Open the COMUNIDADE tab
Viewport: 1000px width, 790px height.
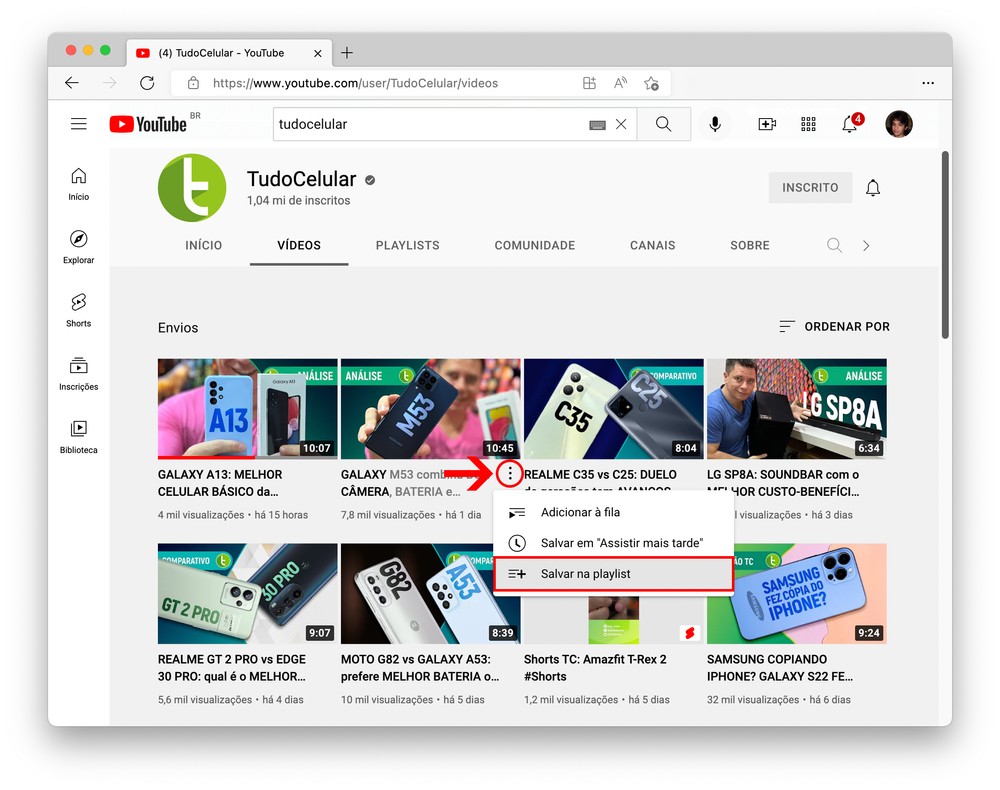pyautogui.click(x=535, y=245)
